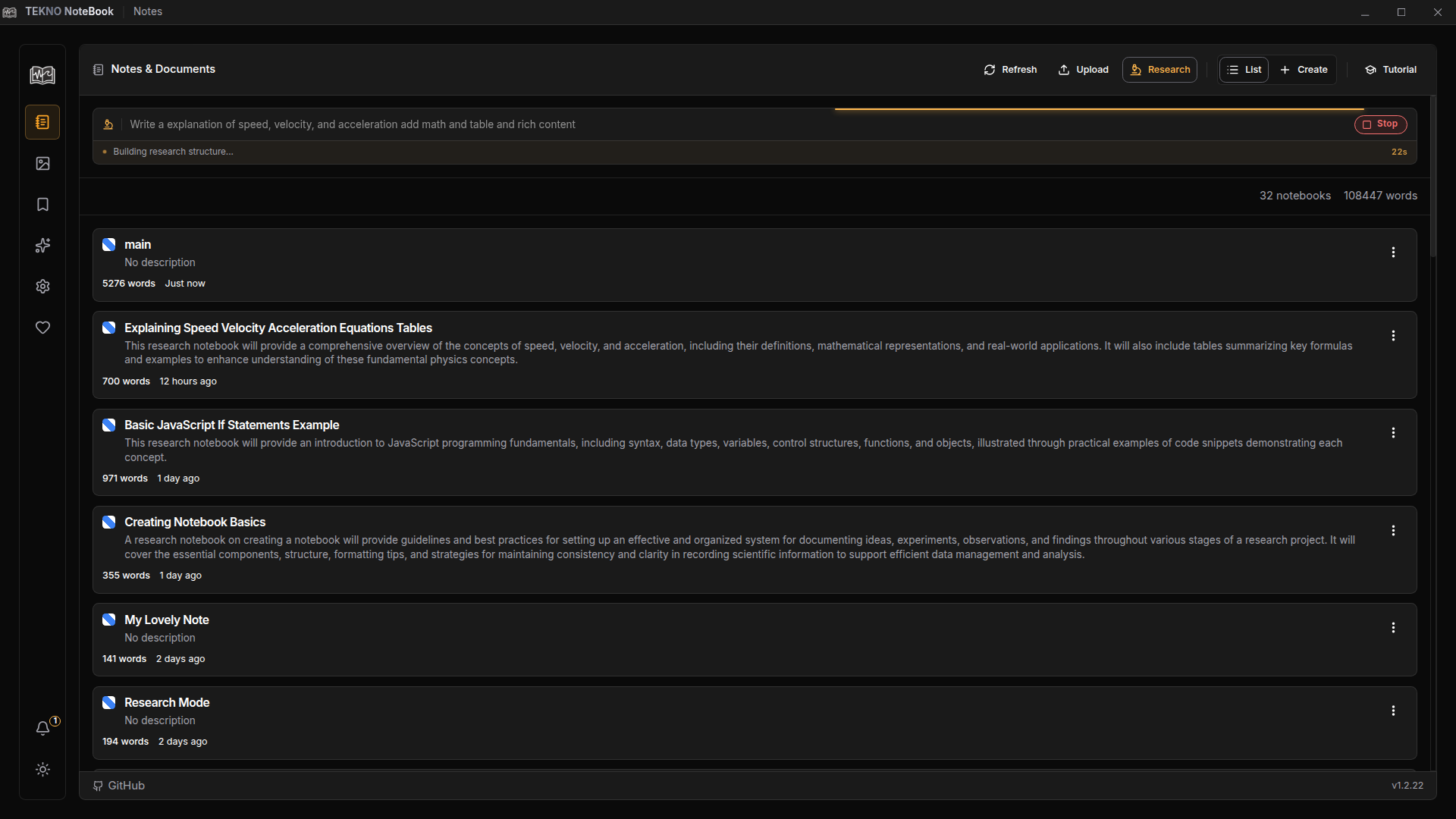Open the image gallery sidebar icon
Screen dimensions: 1456x819
[x=42, y=164]
